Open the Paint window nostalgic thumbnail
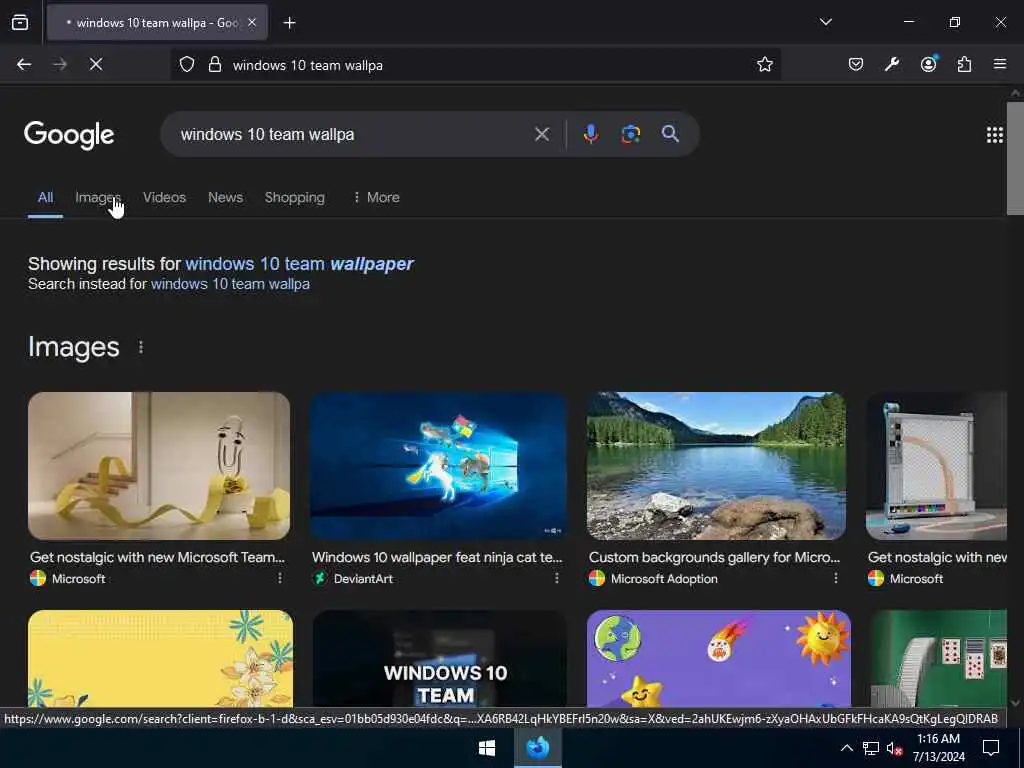This screenshot has height=768, width=1024. coord(936,466)
